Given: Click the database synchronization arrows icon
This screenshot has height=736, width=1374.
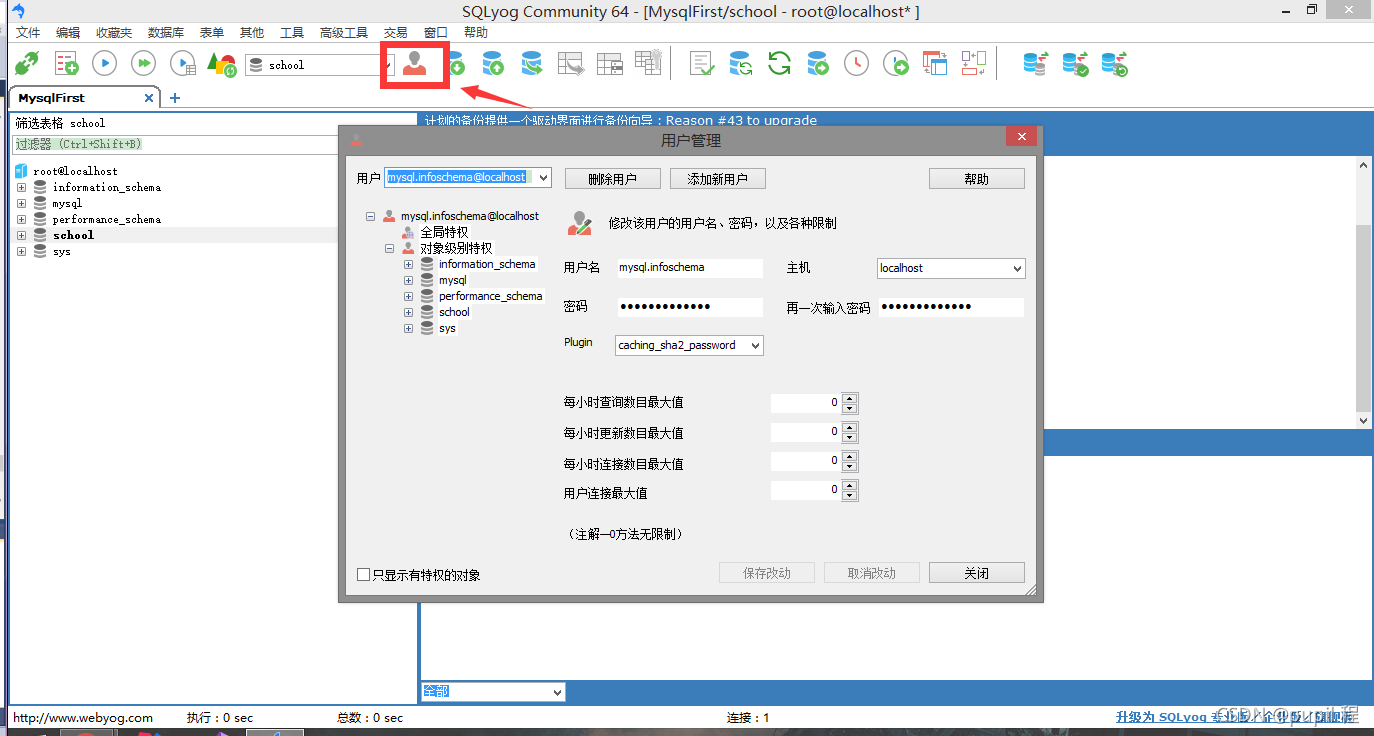Looking at the screenshot, I should coord(741,64).
